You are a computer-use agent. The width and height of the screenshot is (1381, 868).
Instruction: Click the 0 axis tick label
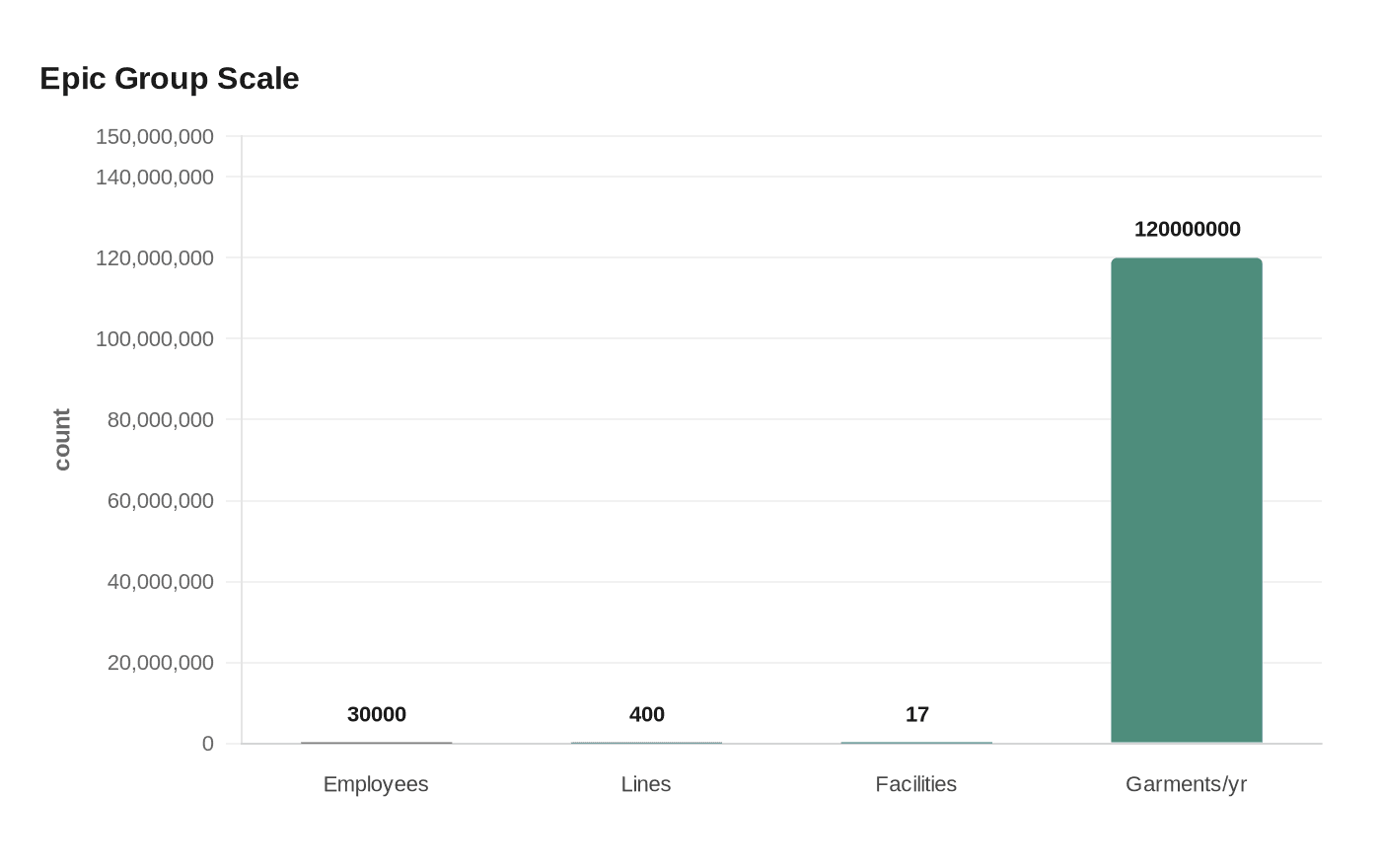pyautogui.click(x=208, y=744)
